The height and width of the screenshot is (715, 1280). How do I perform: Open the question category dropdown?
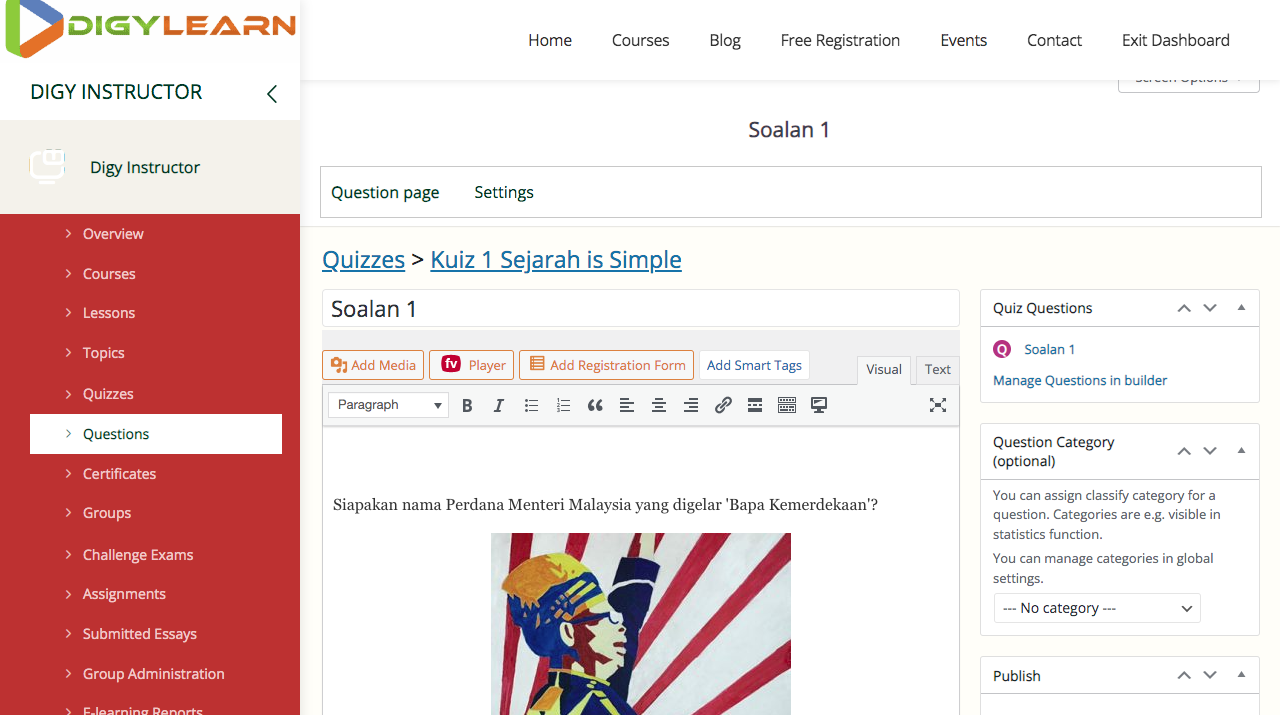pos(1096,608)
